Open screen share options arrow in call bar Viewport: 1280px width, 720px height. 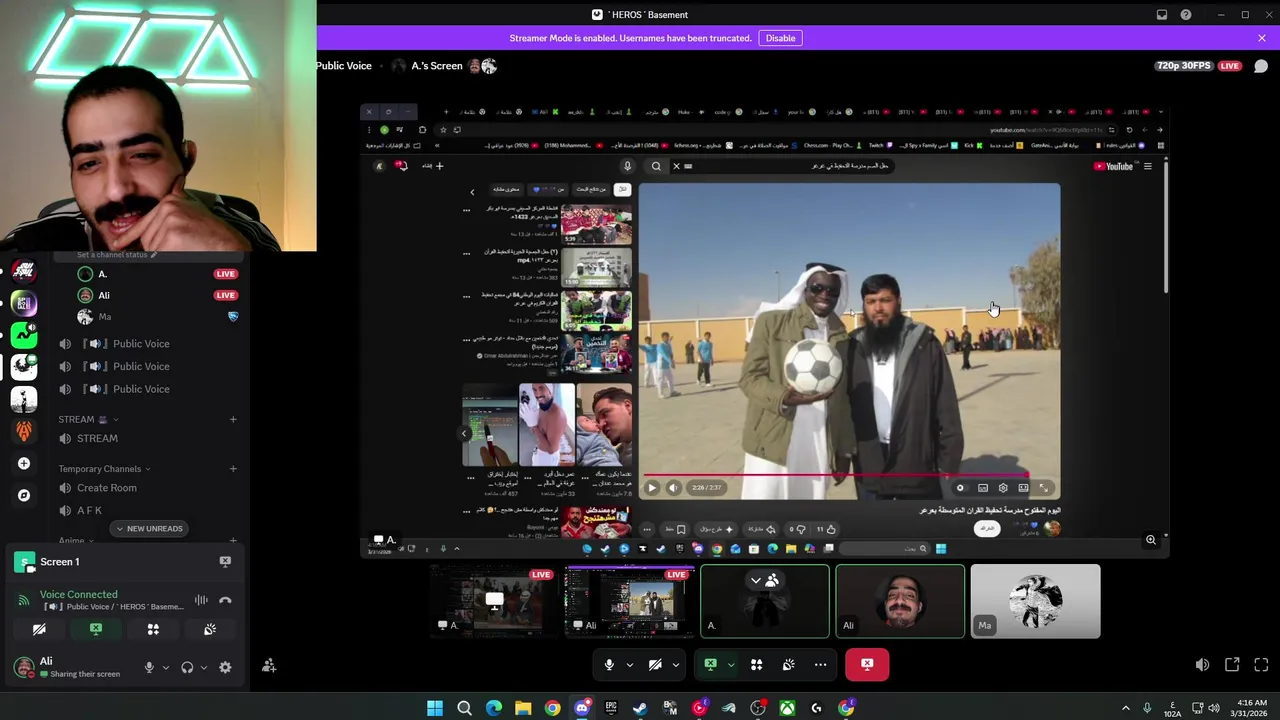(x=730, y=664)
